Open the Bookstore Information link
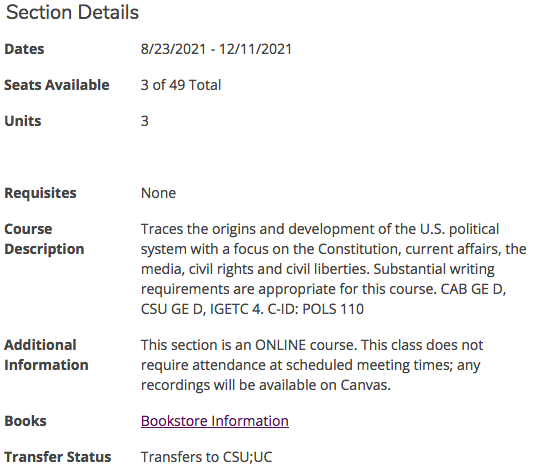 pos(215,421)
